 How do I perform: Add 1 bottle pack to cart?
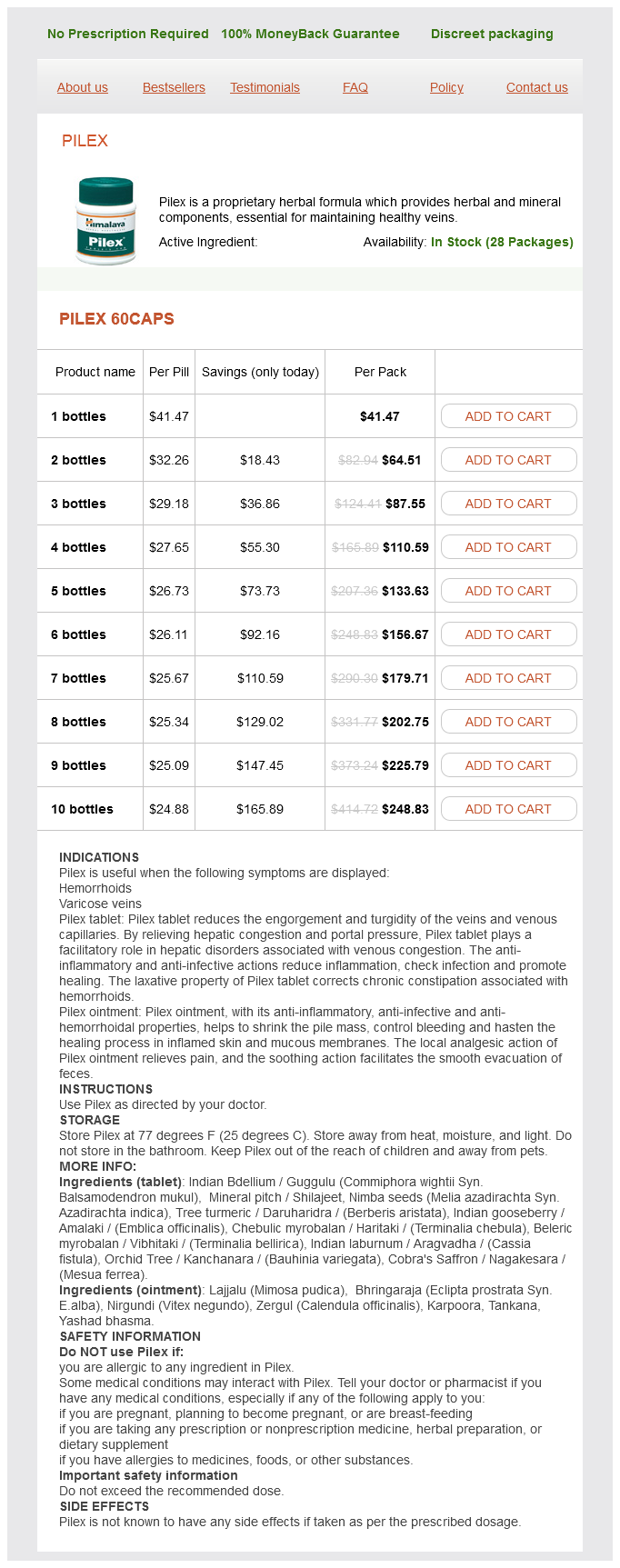point(508,416)
